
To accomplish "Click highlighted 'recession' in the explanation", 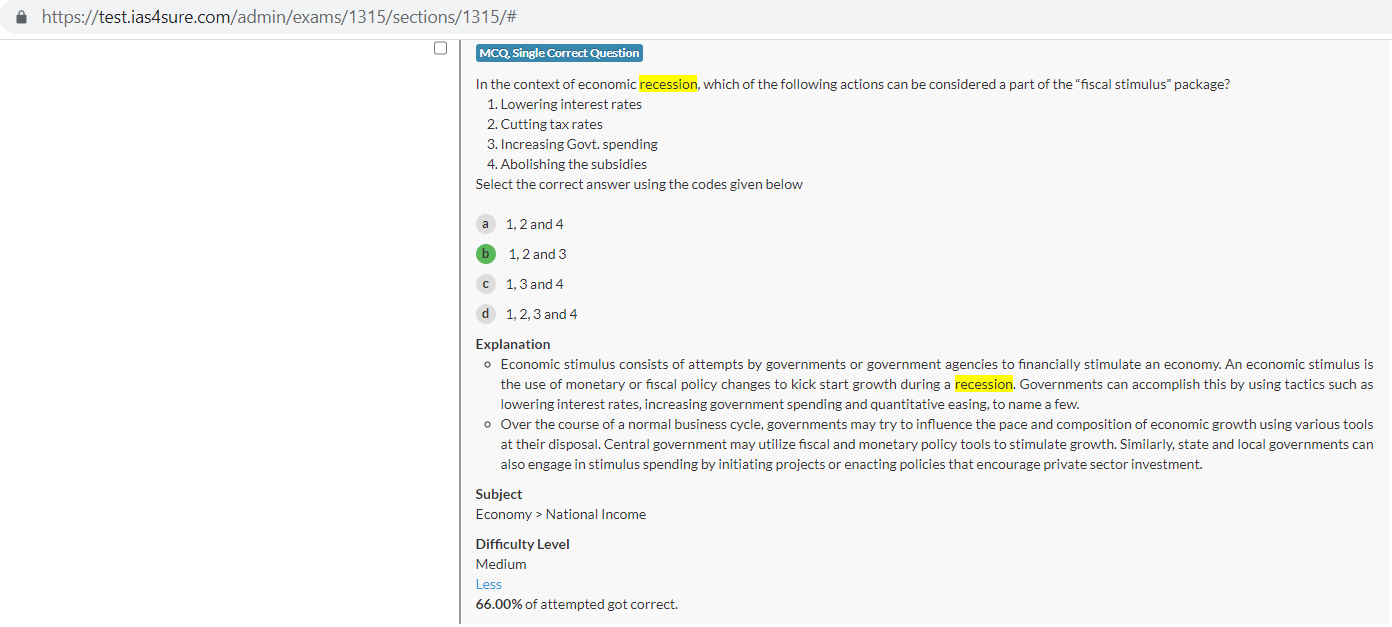I will 984,384.
